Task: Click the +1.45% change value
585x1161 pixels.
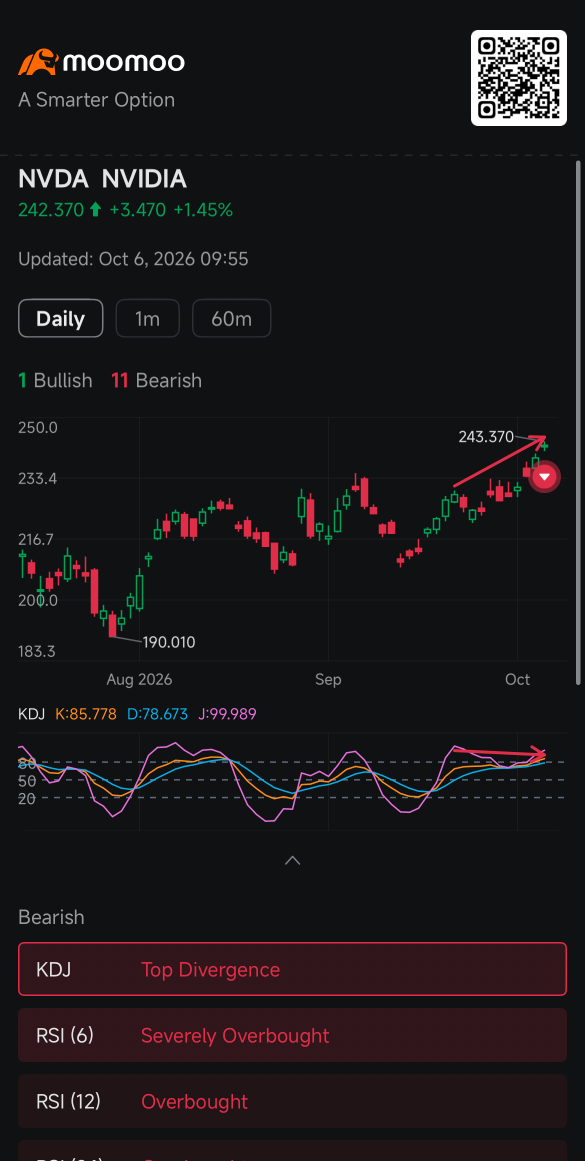Action: click(x=203, y=210)
